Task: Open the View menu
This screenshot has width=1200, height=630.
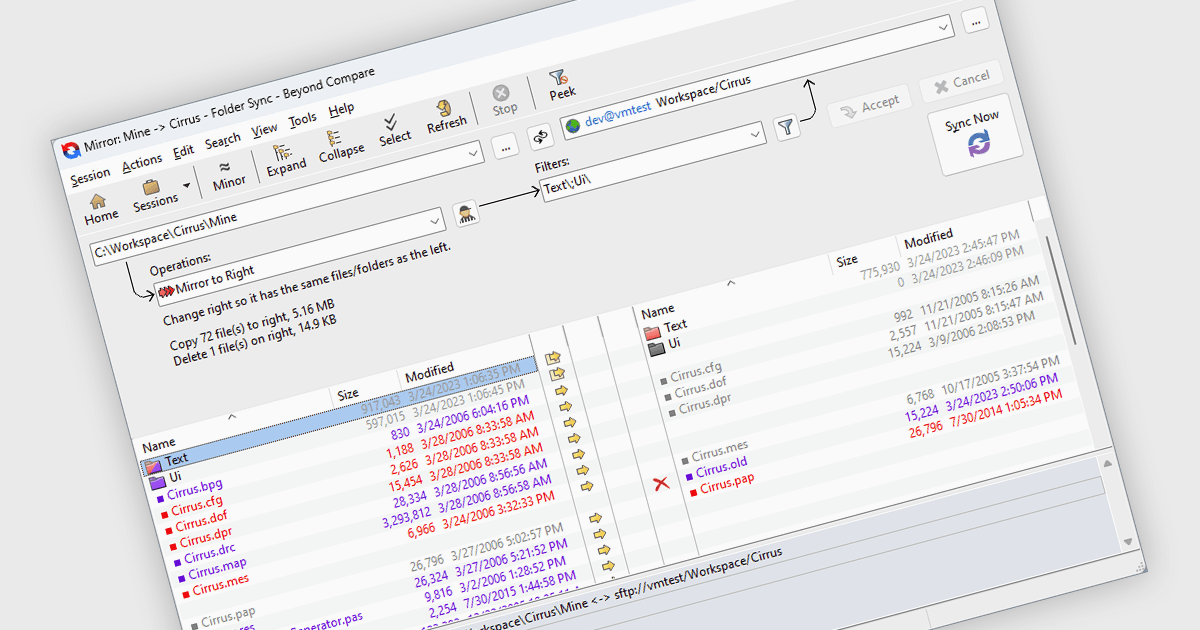Action: pyautogui.click(x=265, y=130)
